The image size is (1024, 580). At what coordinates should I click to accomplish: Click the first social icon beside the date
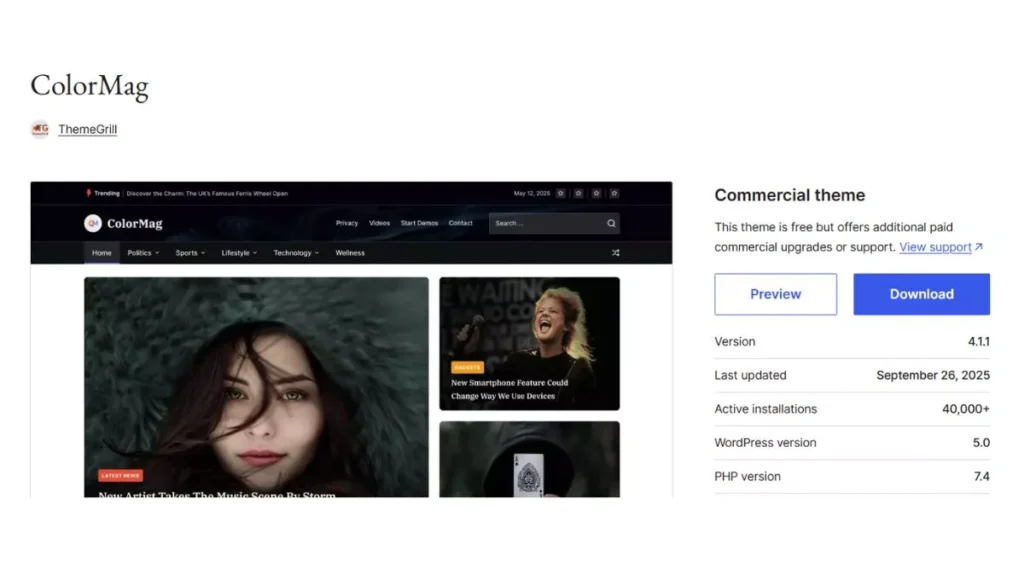click(x=561, y=193)
